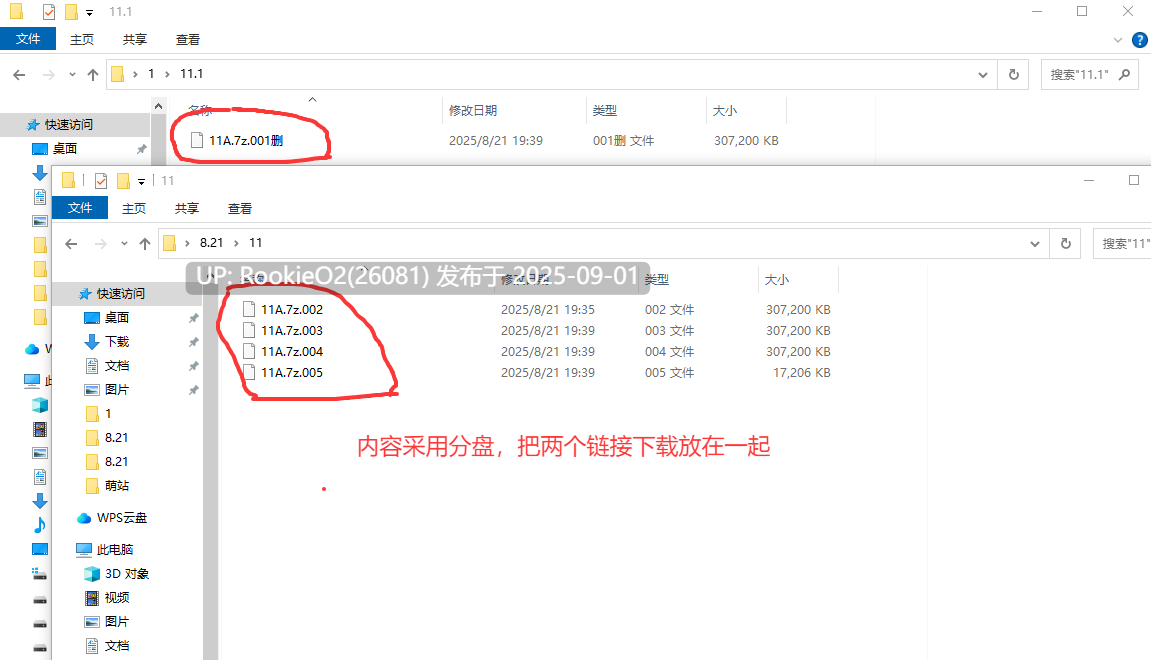Open the 主页 tab in window 11
Image resolution: width=1151 pixels, height=660 pixels.
point(134,208)
